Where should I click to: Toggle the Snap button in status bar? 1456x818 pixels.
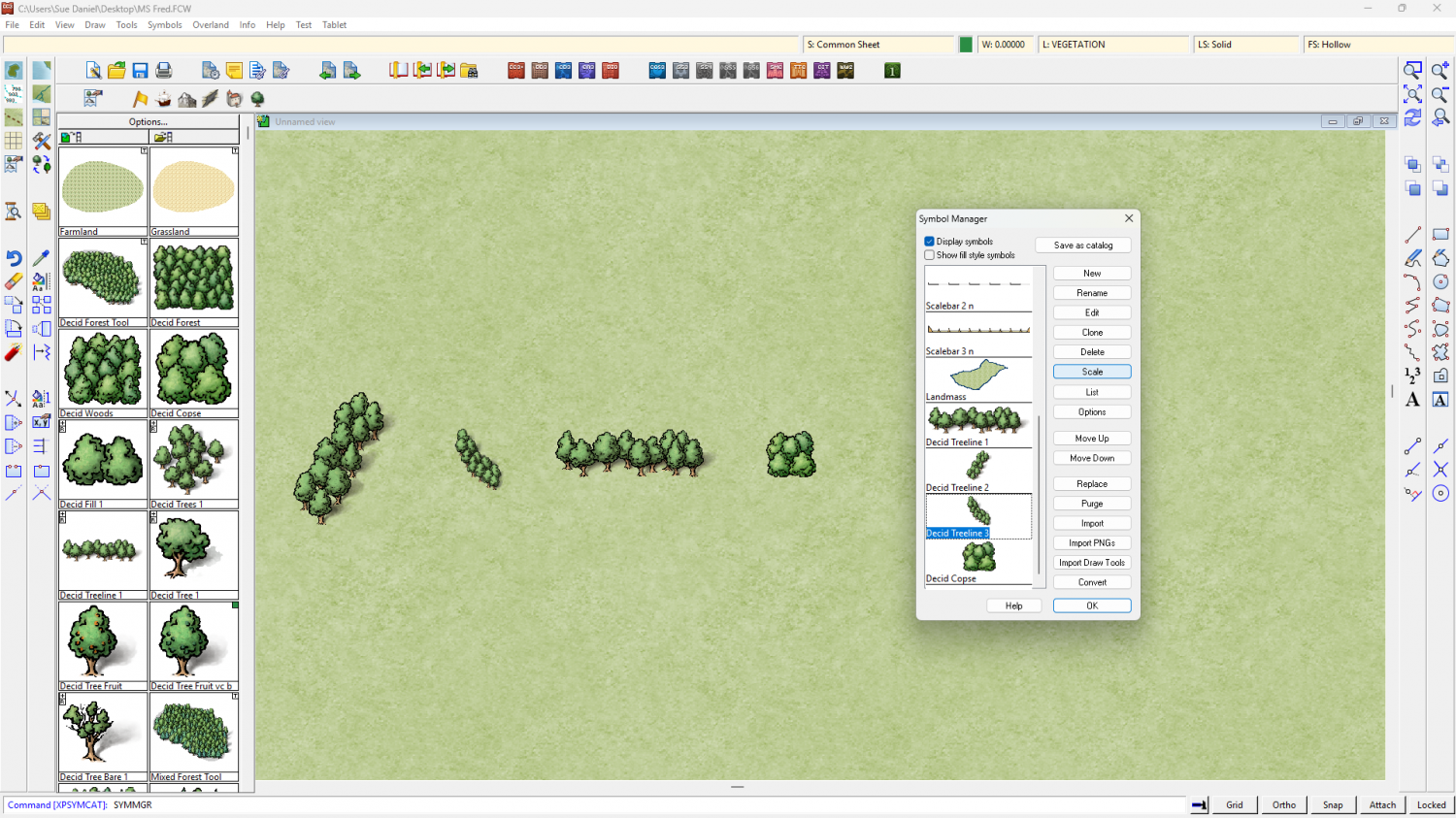tap(1333, 804)
